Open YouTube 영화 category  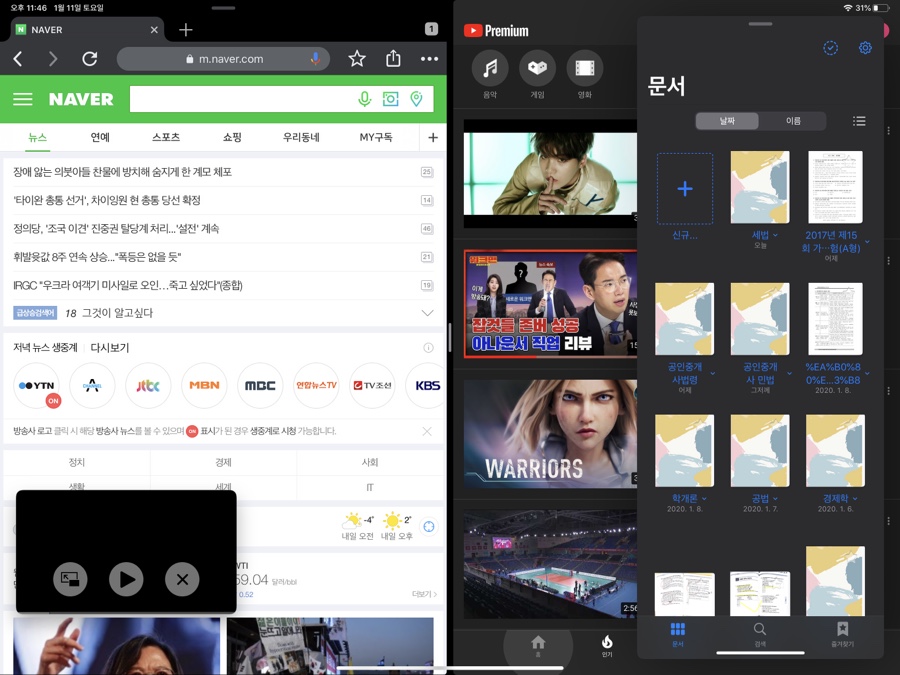tap(585, 75)
